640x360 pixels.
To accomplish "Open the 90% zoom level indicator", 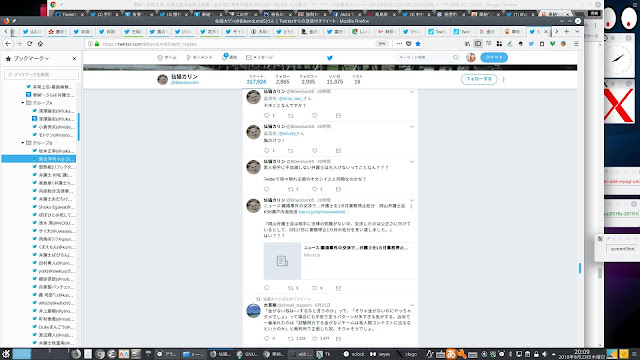I will (x=381, y=44).
